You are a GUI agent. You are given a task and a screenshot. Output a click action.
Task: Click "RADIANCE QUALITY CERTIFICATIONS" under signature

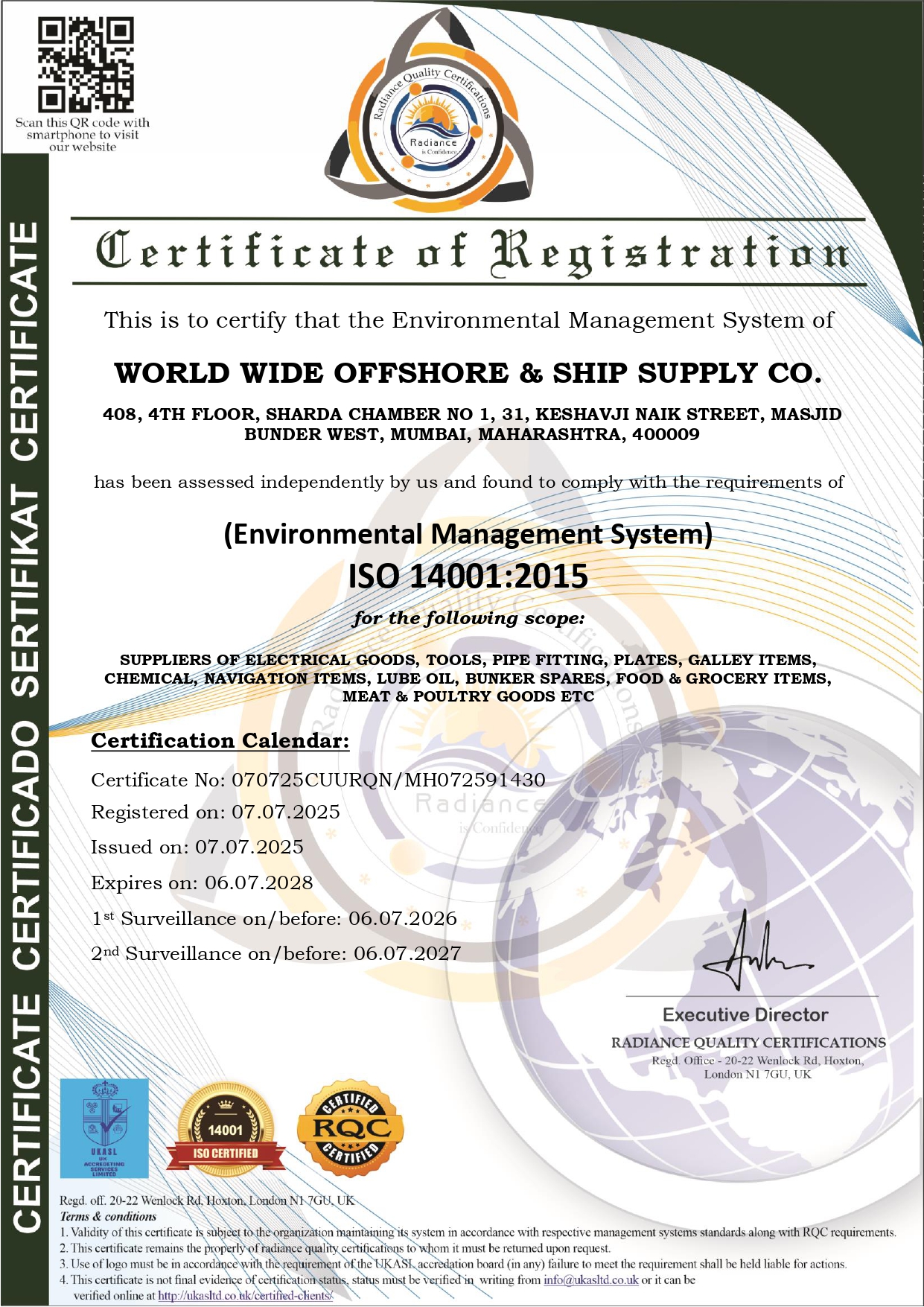point(748,1043)
